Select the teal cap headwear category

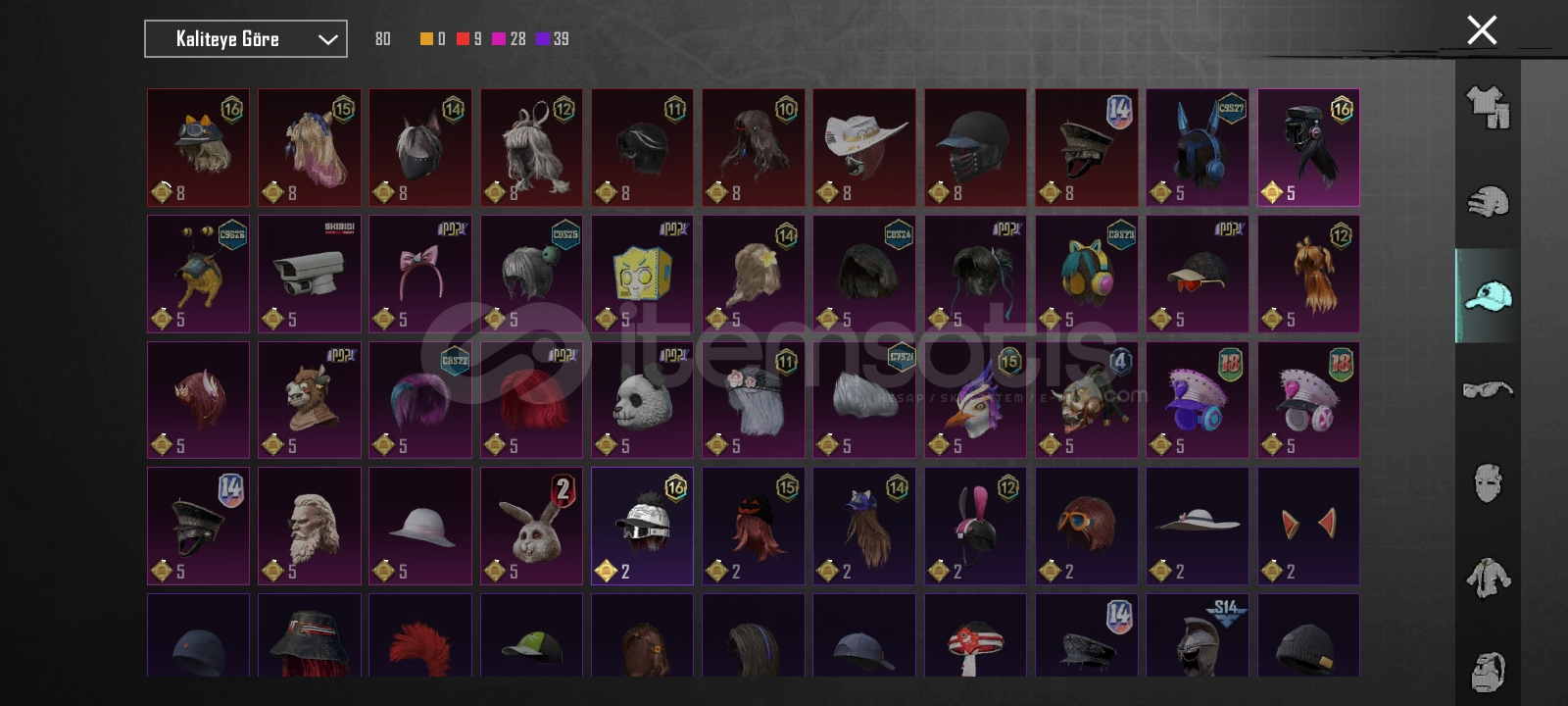point(1488,295)
